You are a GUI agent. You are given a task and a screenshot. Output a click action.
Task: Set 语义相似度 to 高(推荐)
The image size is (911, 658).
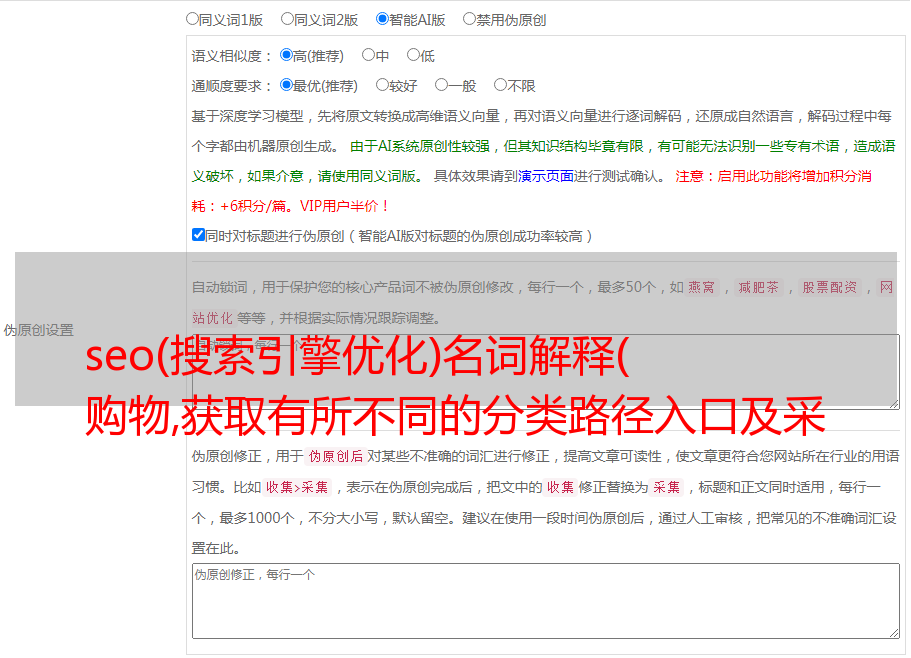pos(286,55)
